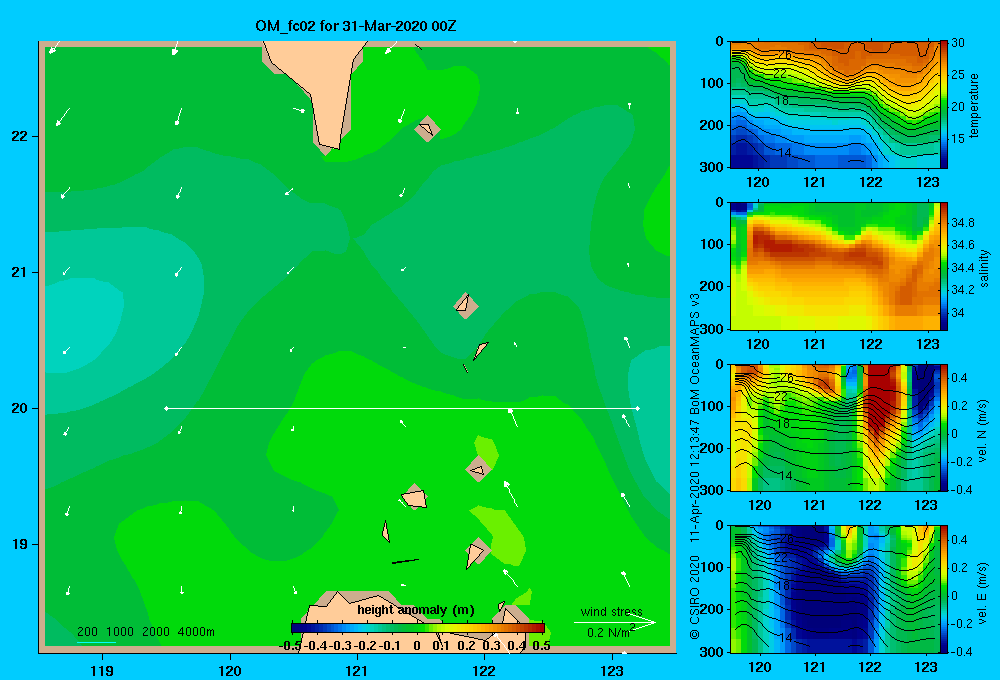The image size is (1000, 680).
Task: Click the map's longitude label 121
Action: coord(357,670)
